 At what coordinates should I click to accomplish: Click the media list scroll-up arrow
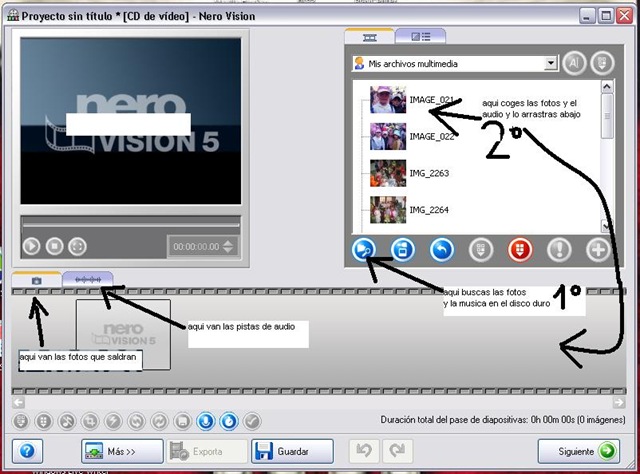coord(607,87)
